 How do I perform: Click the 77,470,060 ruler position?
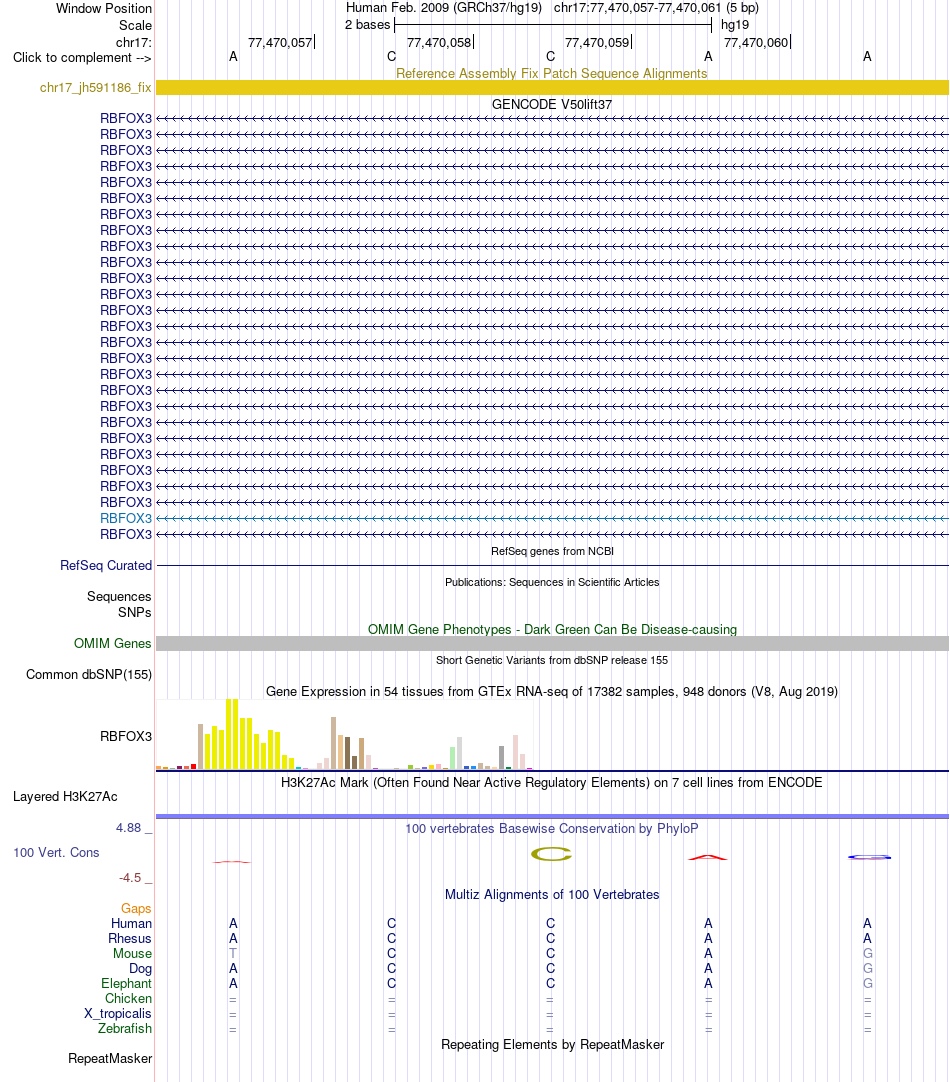point(756,42)
